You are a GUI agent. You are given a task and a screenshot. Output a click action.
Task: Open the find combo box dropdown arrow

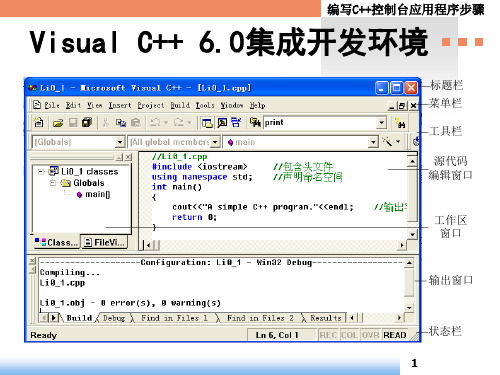pyautogui.click(x=382, y=123)
